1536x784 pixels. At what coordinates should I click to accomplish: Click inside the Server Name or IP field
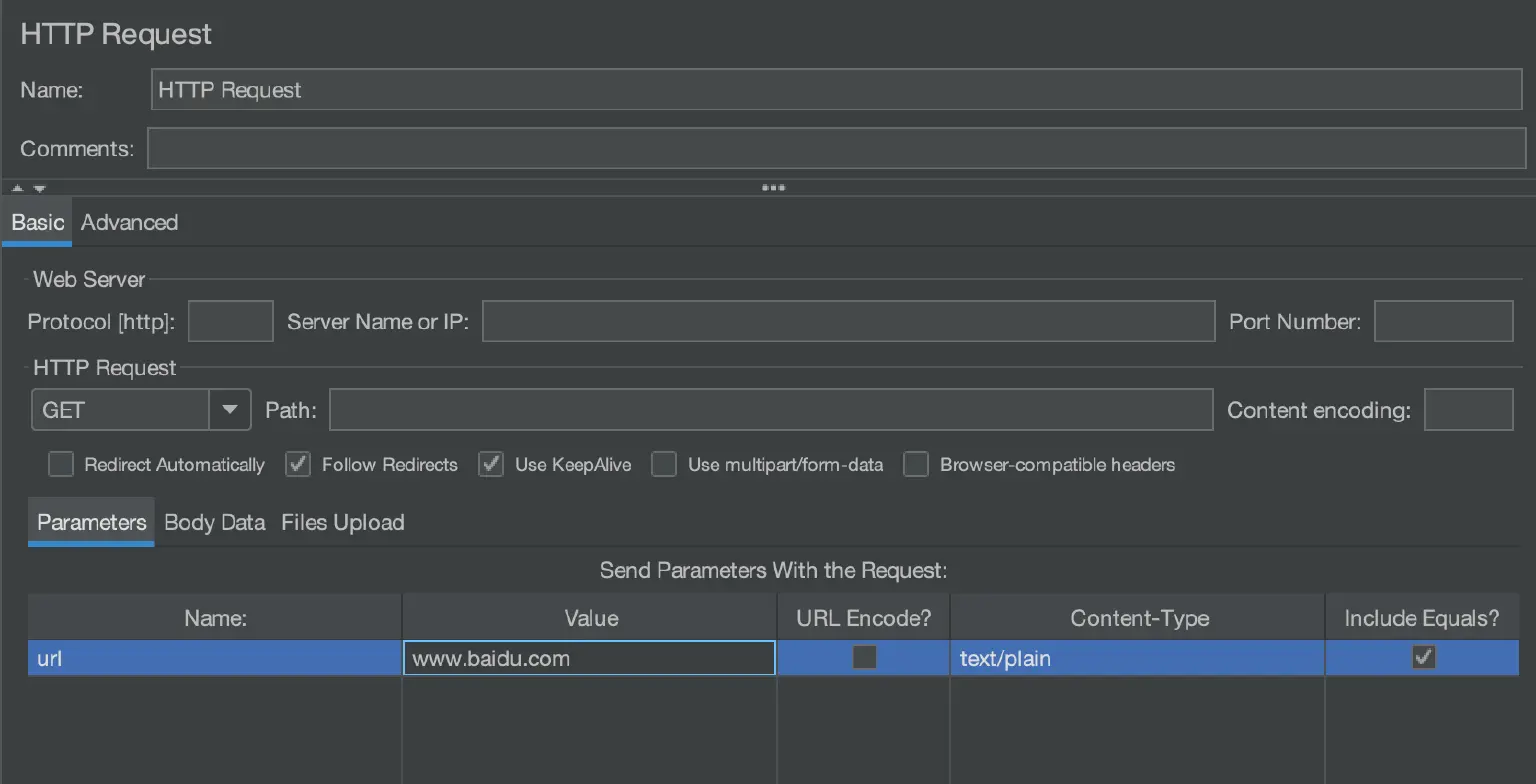pos(848,321)
